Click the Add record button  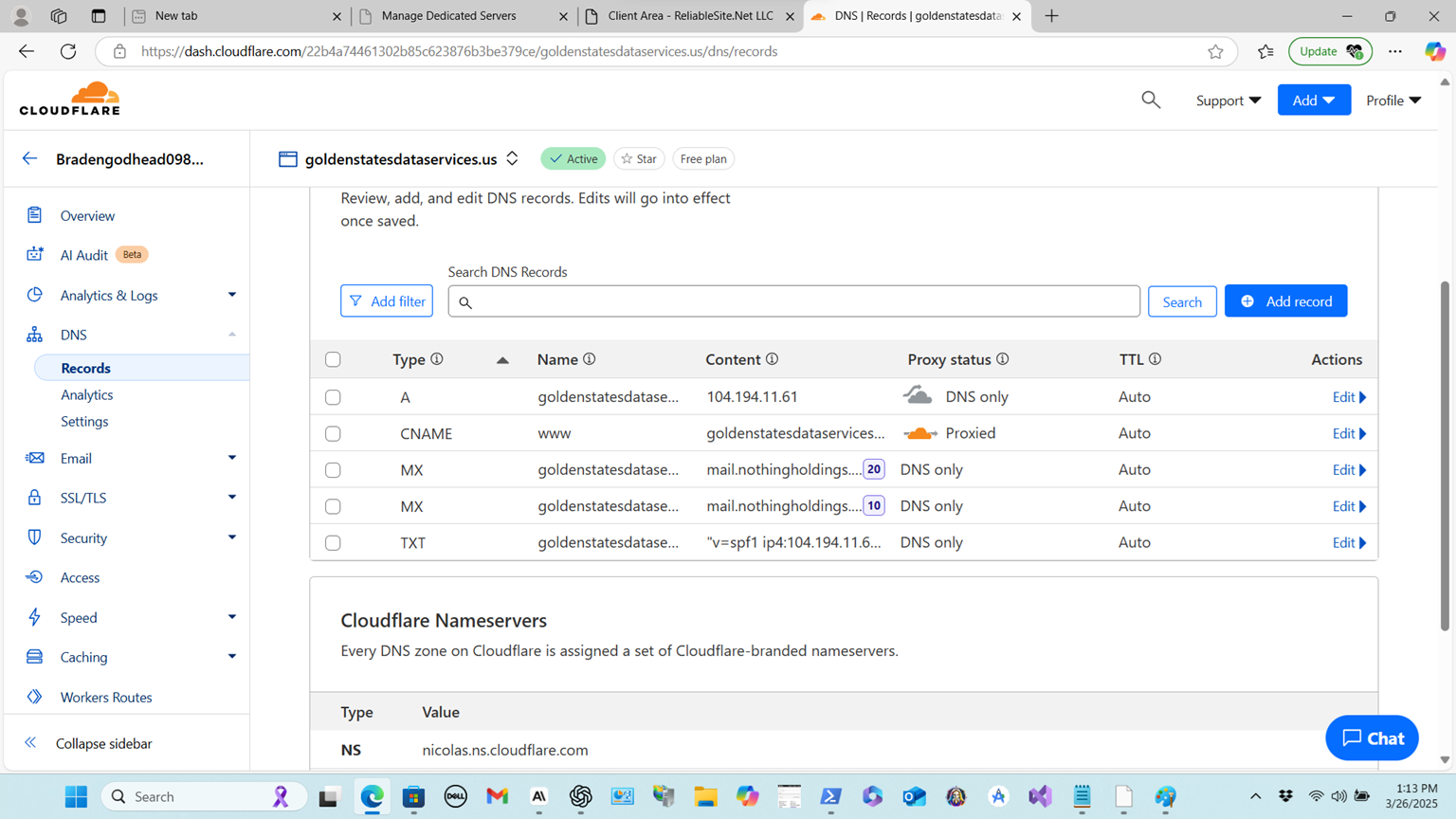tap(1285, 301)
